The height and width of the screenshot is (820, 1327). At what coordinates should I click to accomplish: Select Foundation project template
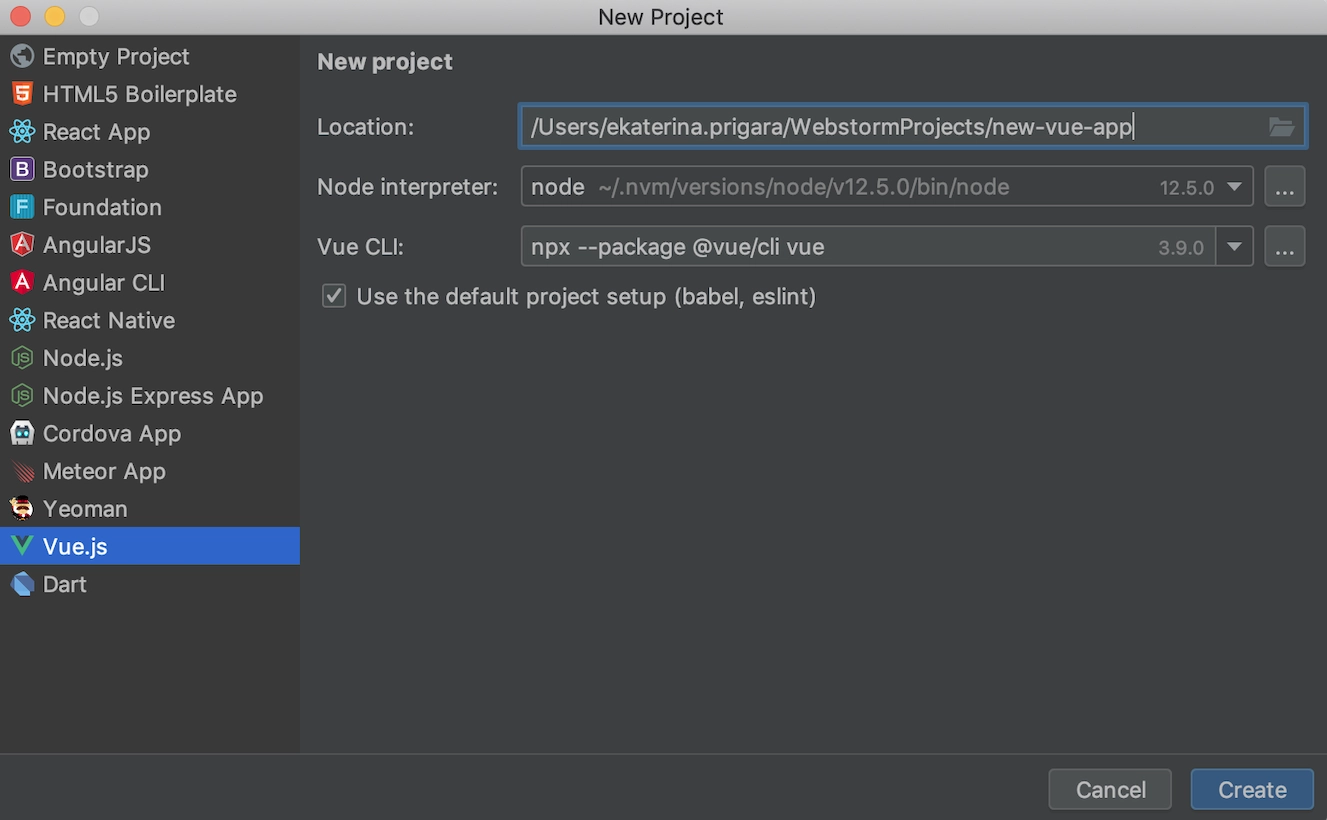click(150, 207)
